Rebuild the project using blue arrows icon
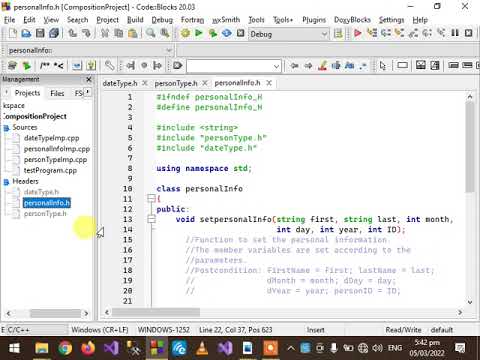This screenshot has height=360, width=480. point(227,33)
